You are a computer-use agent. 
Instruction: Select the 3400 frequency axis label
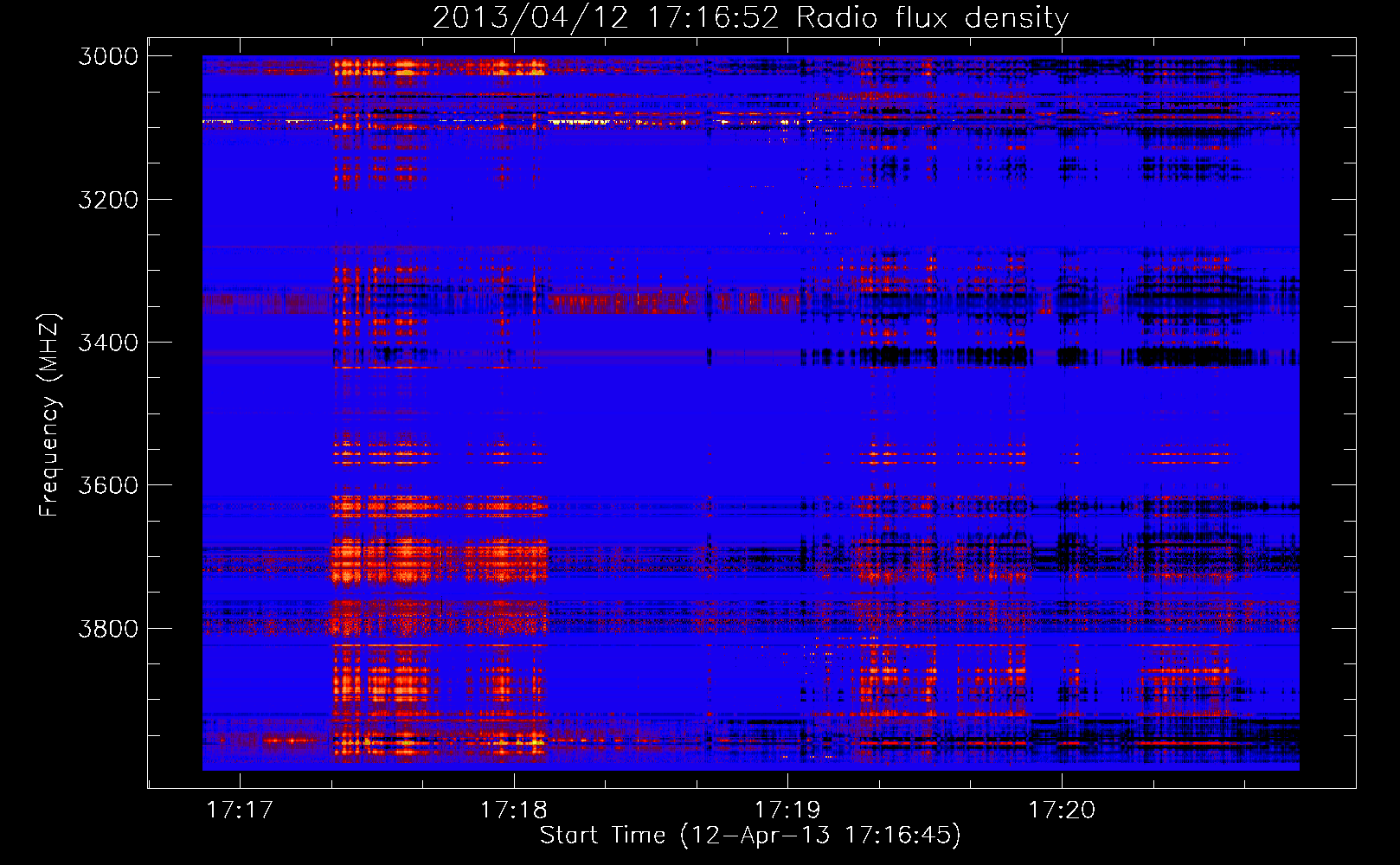[x=108, y=343]
